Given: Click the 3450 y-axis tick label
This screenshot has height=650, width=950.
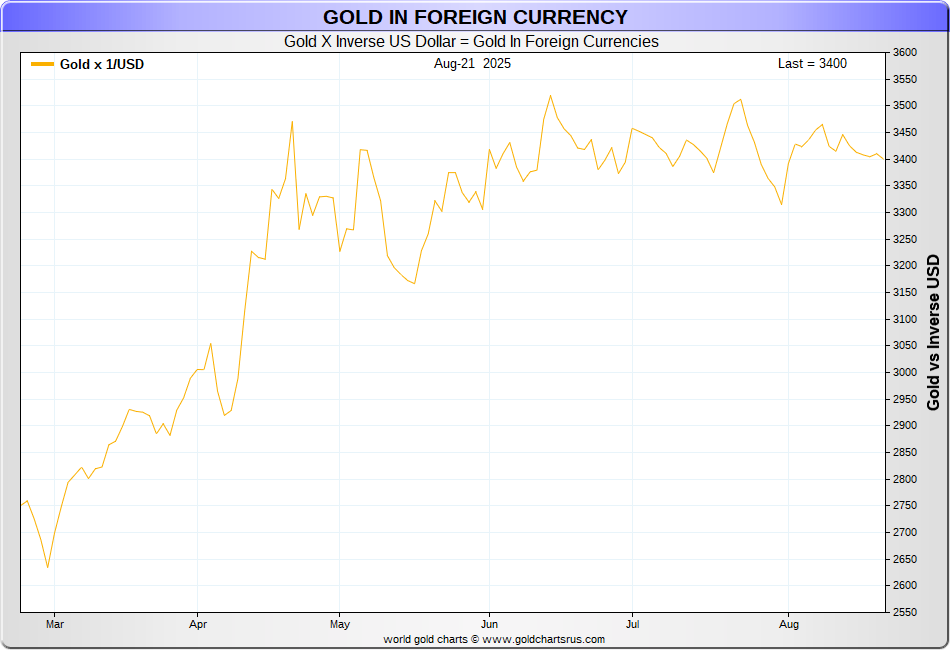Looking at the screenshot, I should tap(905, 132).
